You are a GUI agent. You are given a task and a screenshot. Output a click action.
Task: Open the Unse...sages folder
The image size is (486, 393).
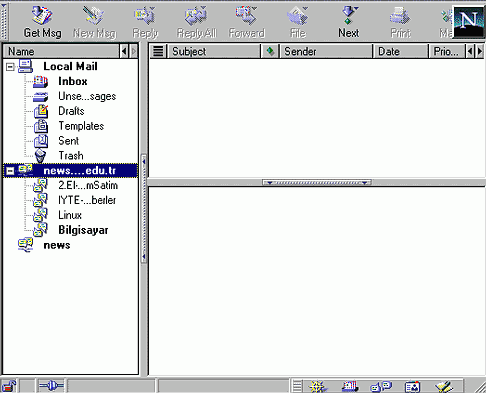pyautogui.click(x=87, y=96)
